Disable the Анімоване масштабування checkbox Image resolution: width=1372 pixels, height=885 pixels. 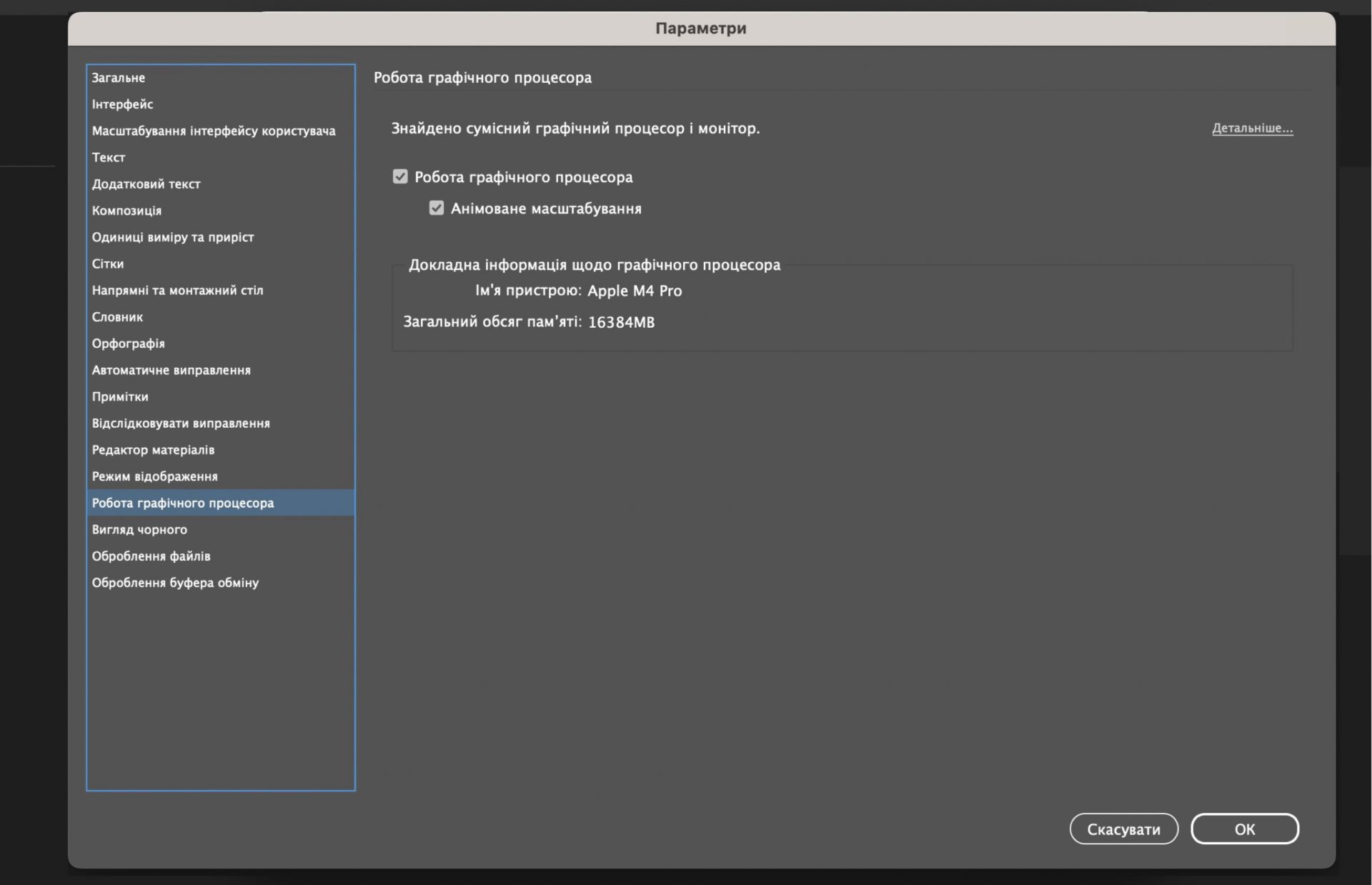[x=437, y=208]
